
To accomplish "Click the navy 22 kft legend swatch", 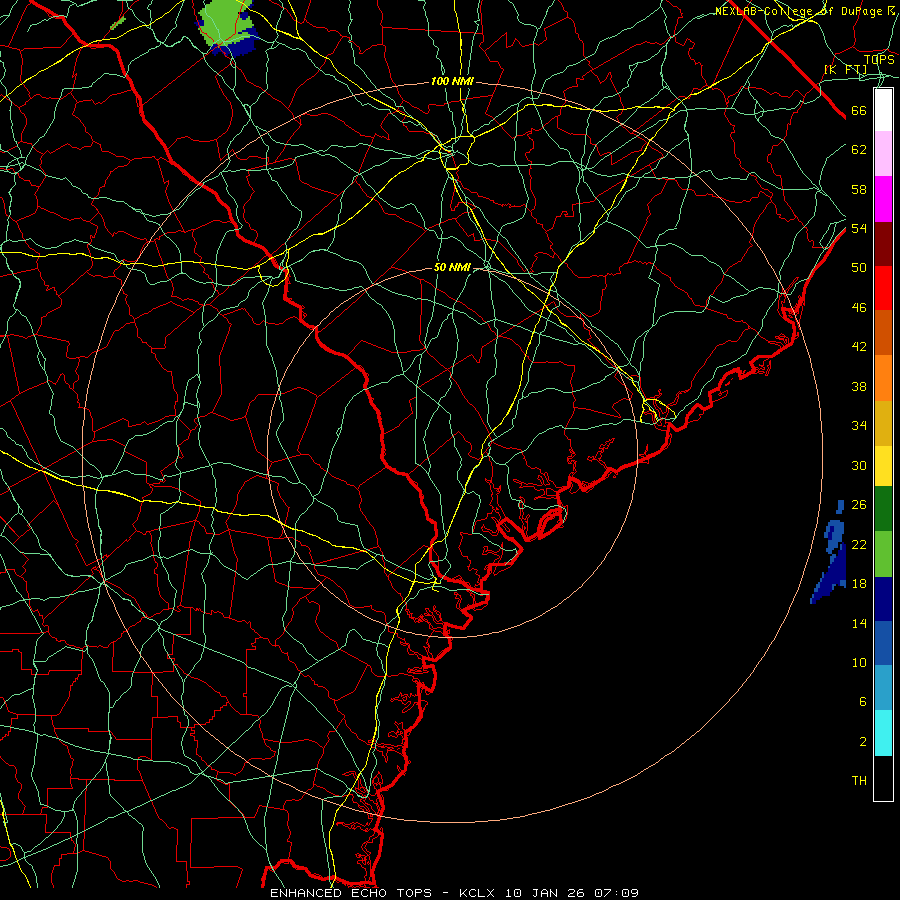I will [x=883, y=599].
